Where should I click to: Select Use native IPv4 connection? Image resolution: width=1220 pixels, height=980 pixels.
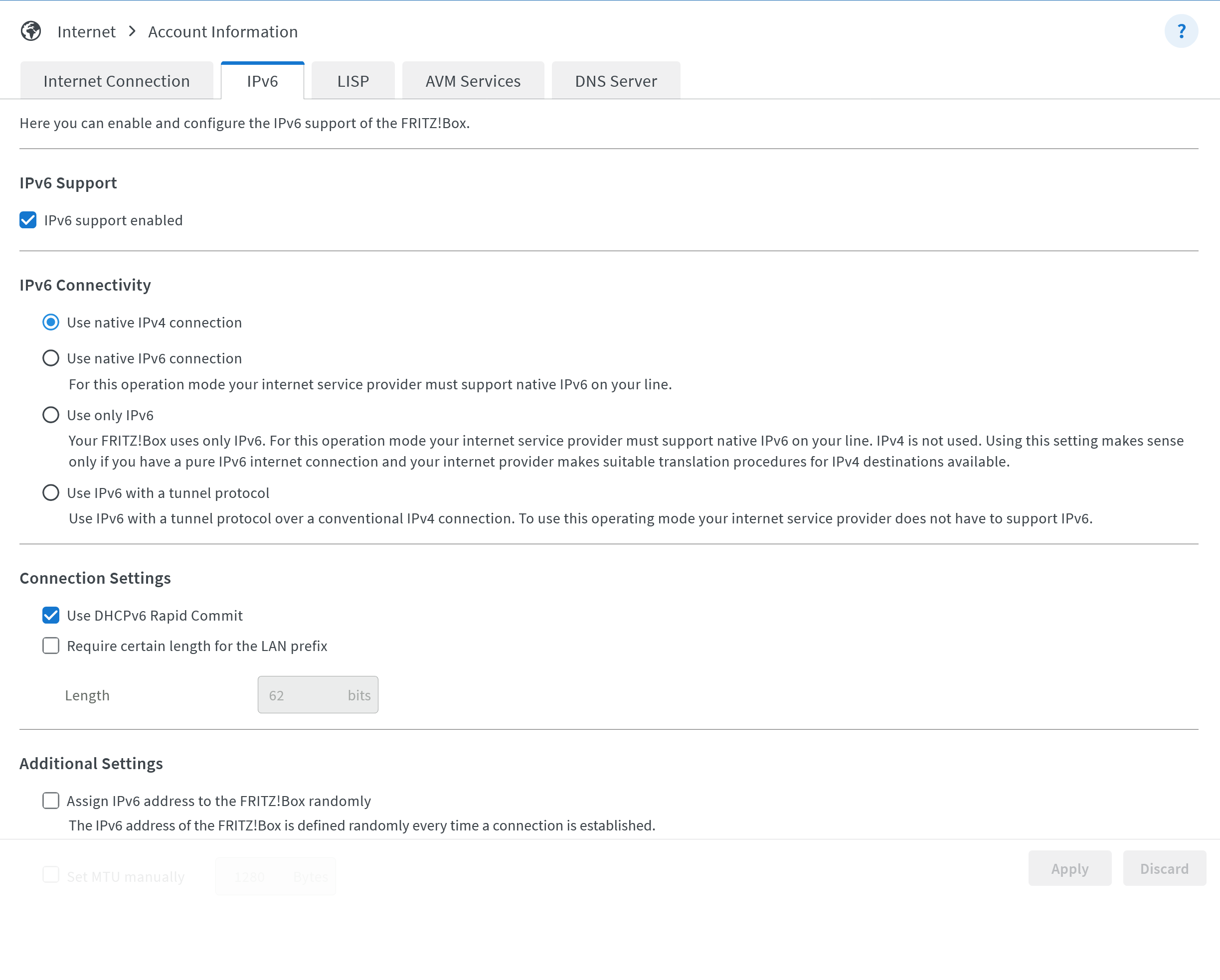click(51, 323)
